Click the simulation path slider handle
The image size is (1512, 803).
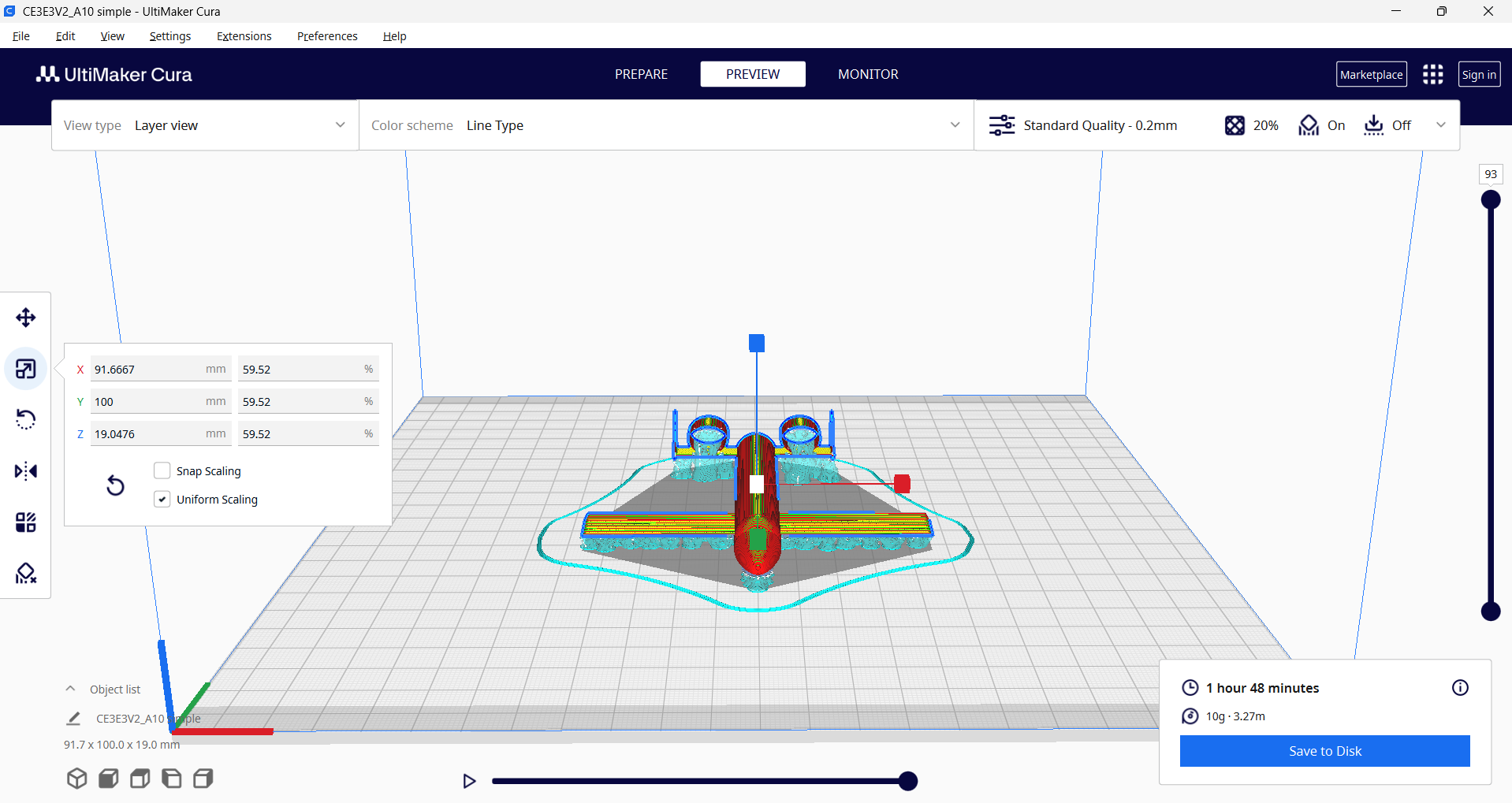[x=908, y=781]
